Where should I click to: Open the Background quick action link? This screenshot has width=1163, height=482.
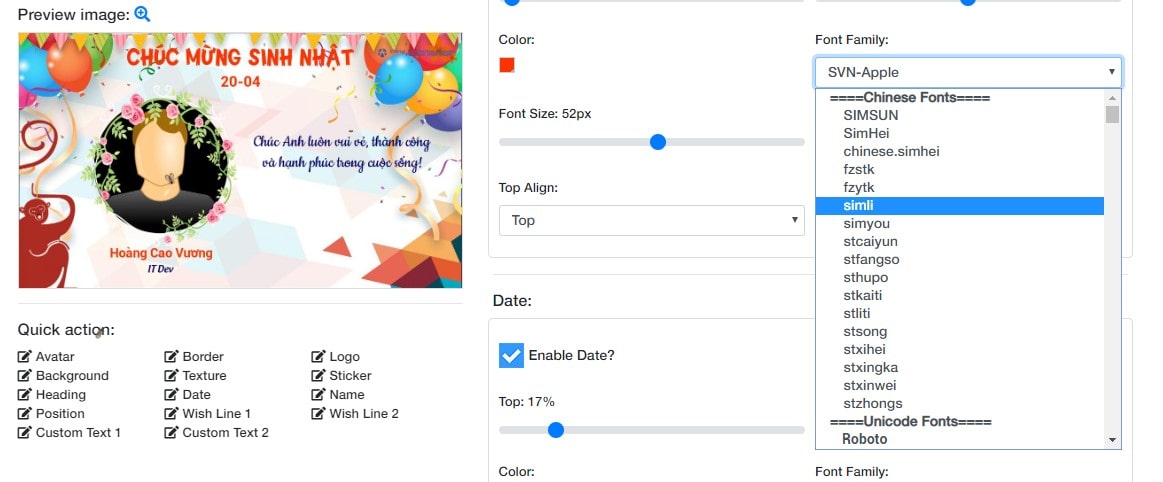pos(72,376)
